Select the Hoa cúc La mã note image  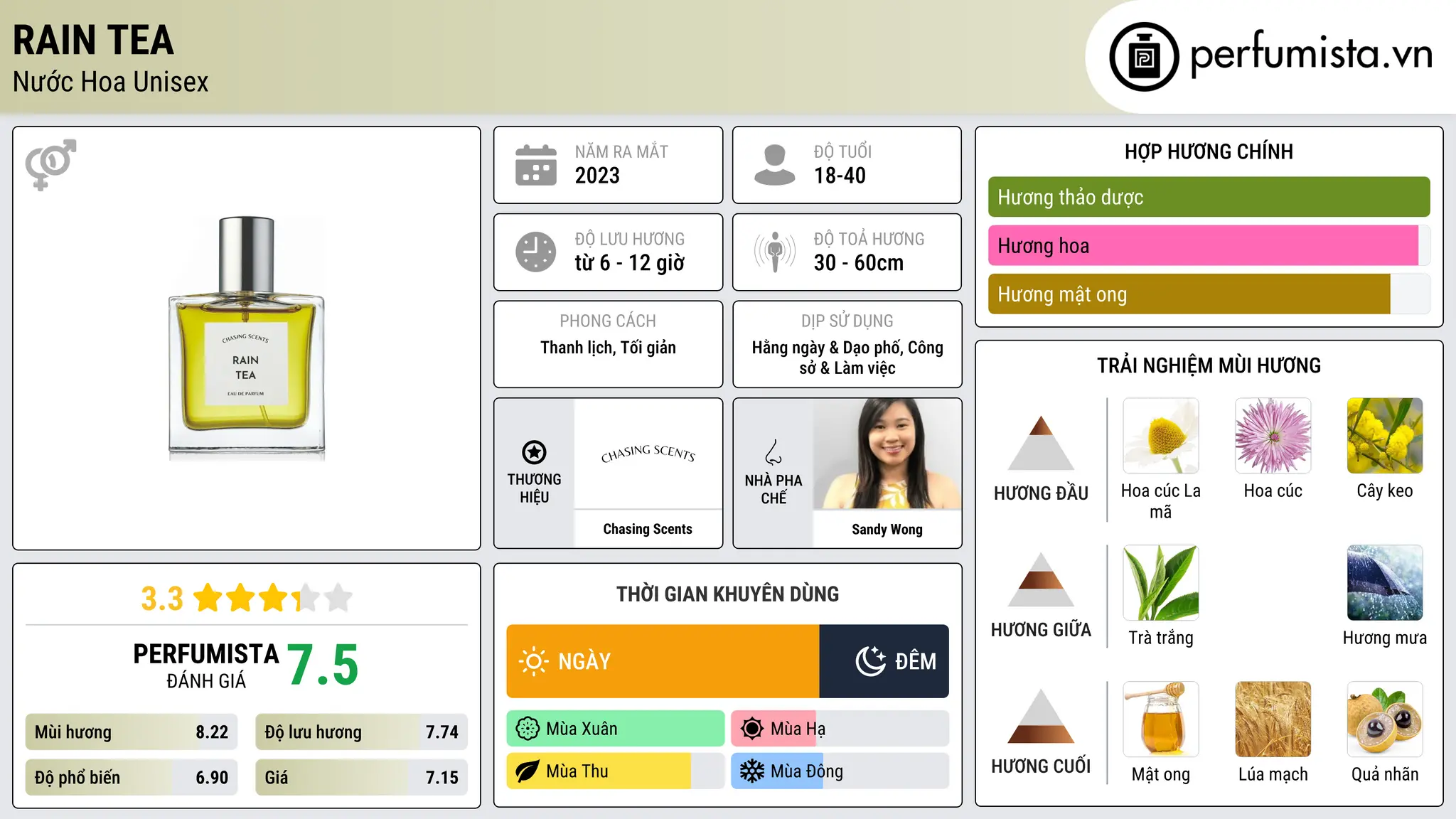[x=1161, y=436]
